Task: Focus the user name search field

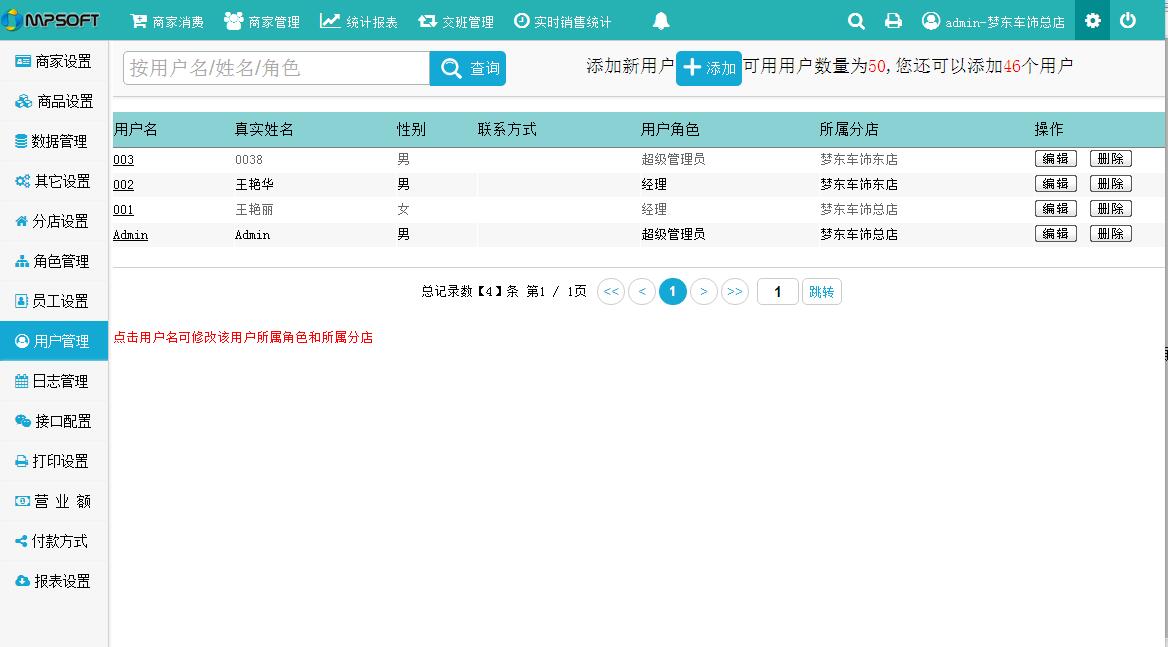Action: click(x=276, y=68)
